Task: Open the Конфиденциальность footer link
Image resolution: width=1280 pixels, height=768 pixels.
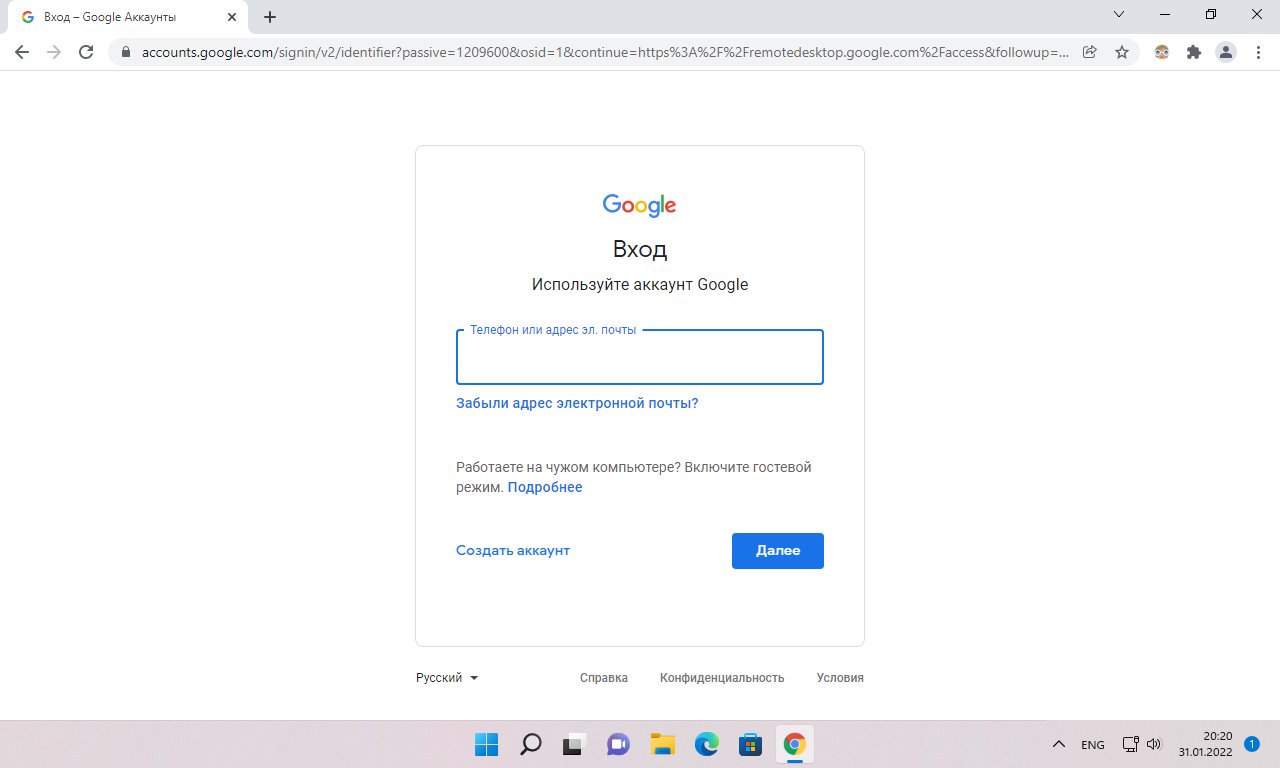Action: (722, 677)
